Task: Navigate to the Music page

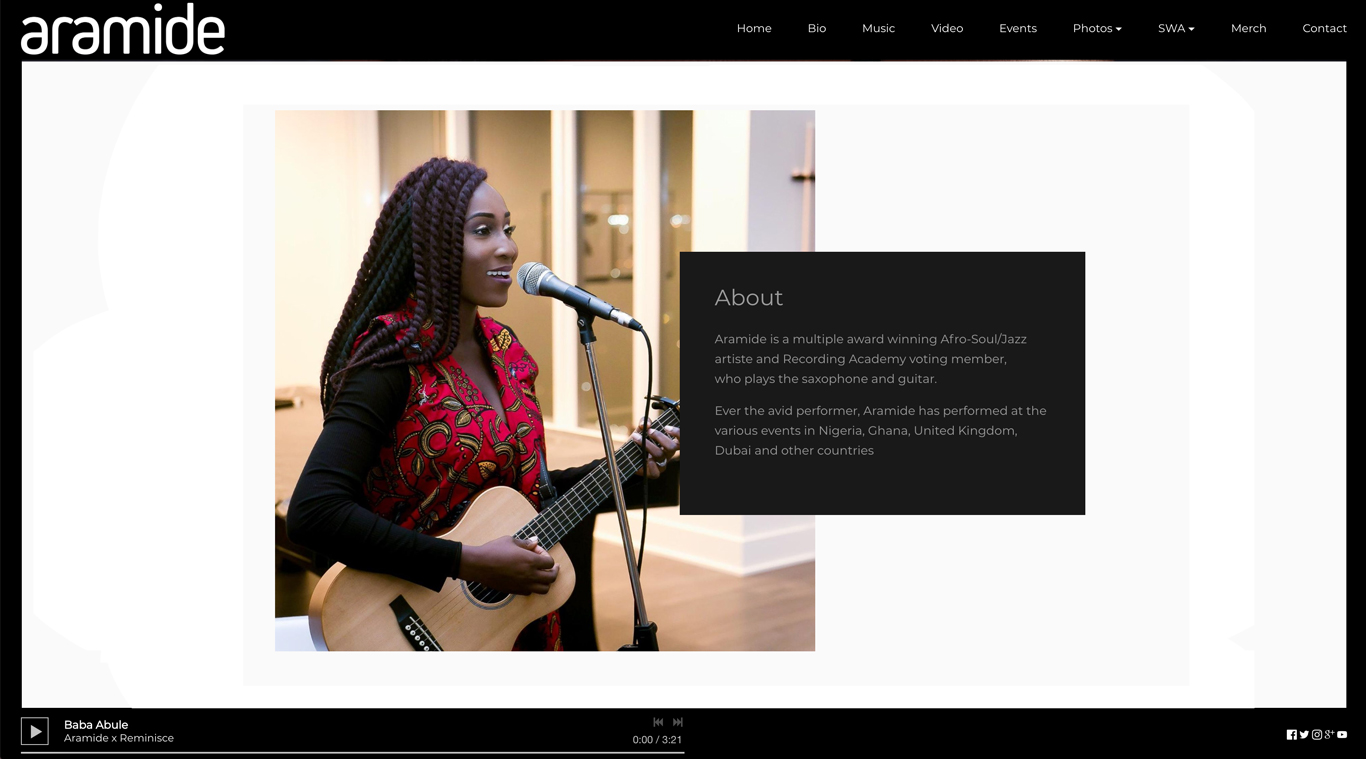Action: [x=878, y=28]
